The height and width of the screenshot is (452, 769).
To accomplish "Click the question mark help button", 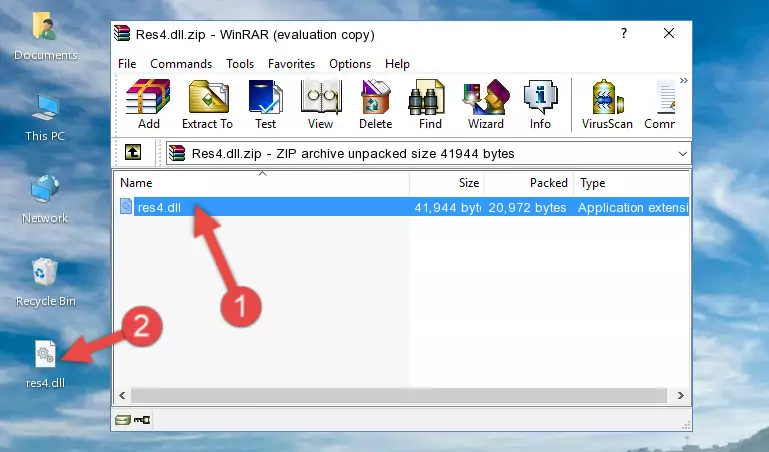I will tap(624, 33).
